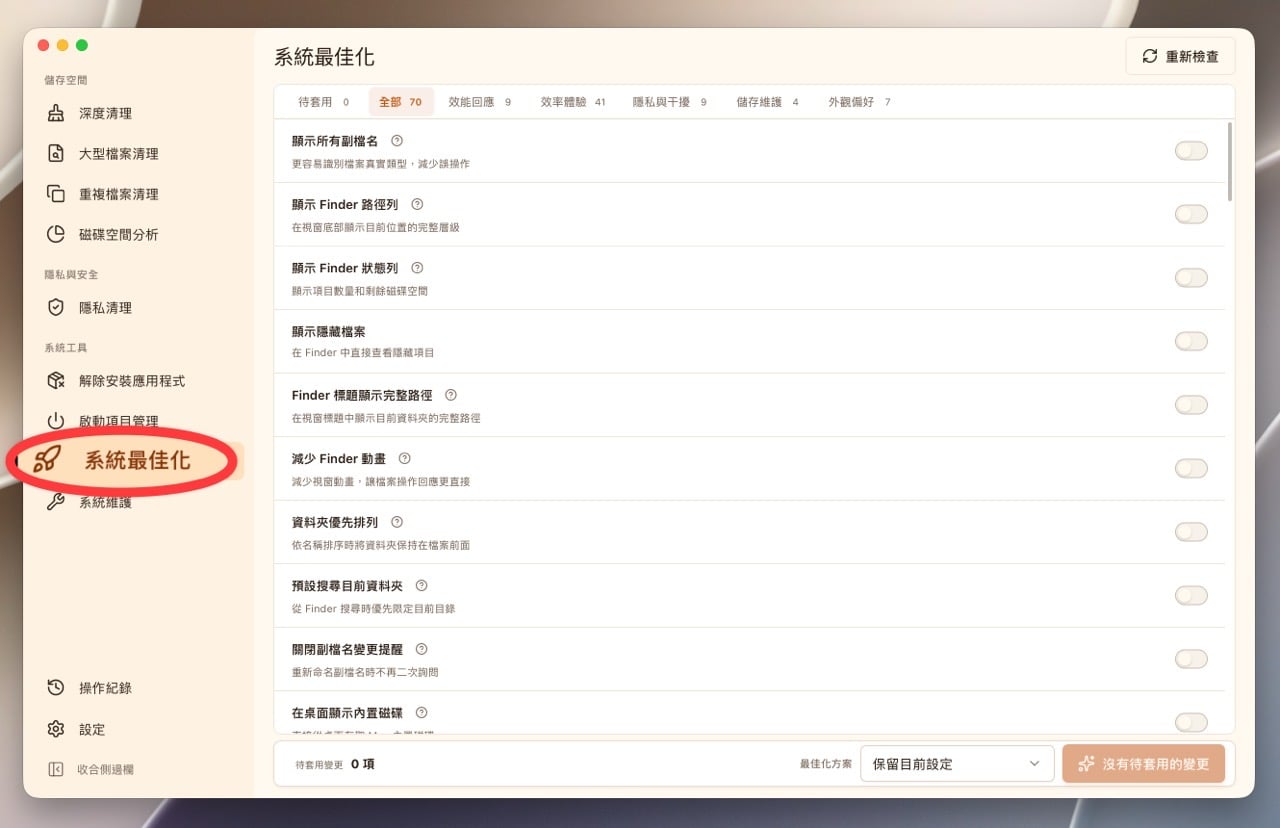Select the 大型檔案清理 file search icon
Viewport: 1280px width, 828px height.
57,153
